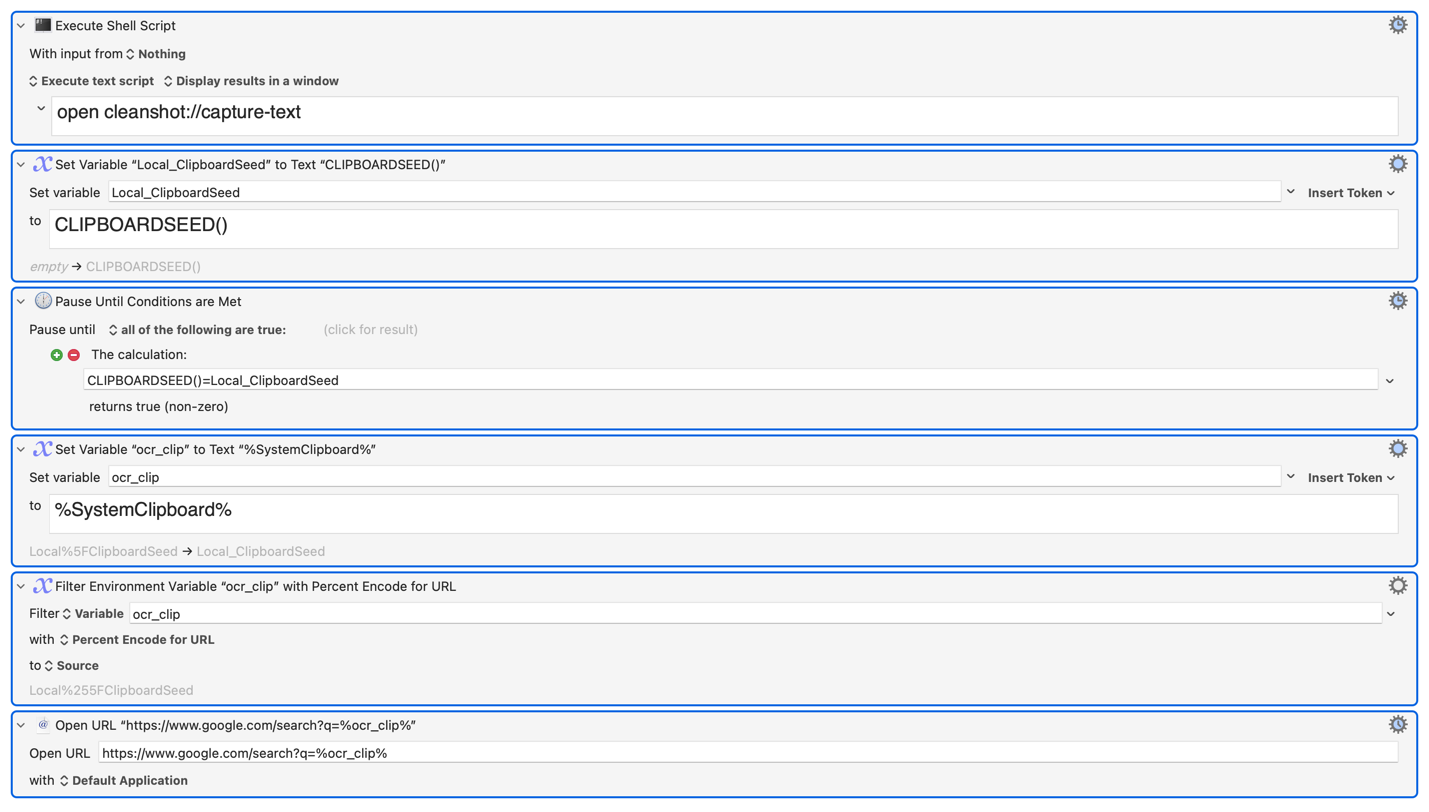Click the Local_ClipboardSeed variable name field

pos(694,192)
